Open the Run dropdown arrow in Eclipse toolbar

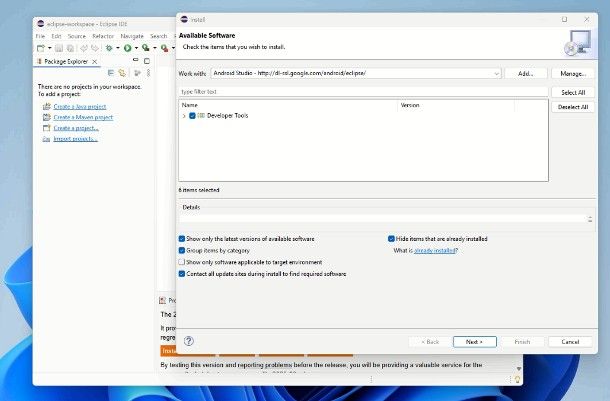pyautogui.click(x=136, y=48)
